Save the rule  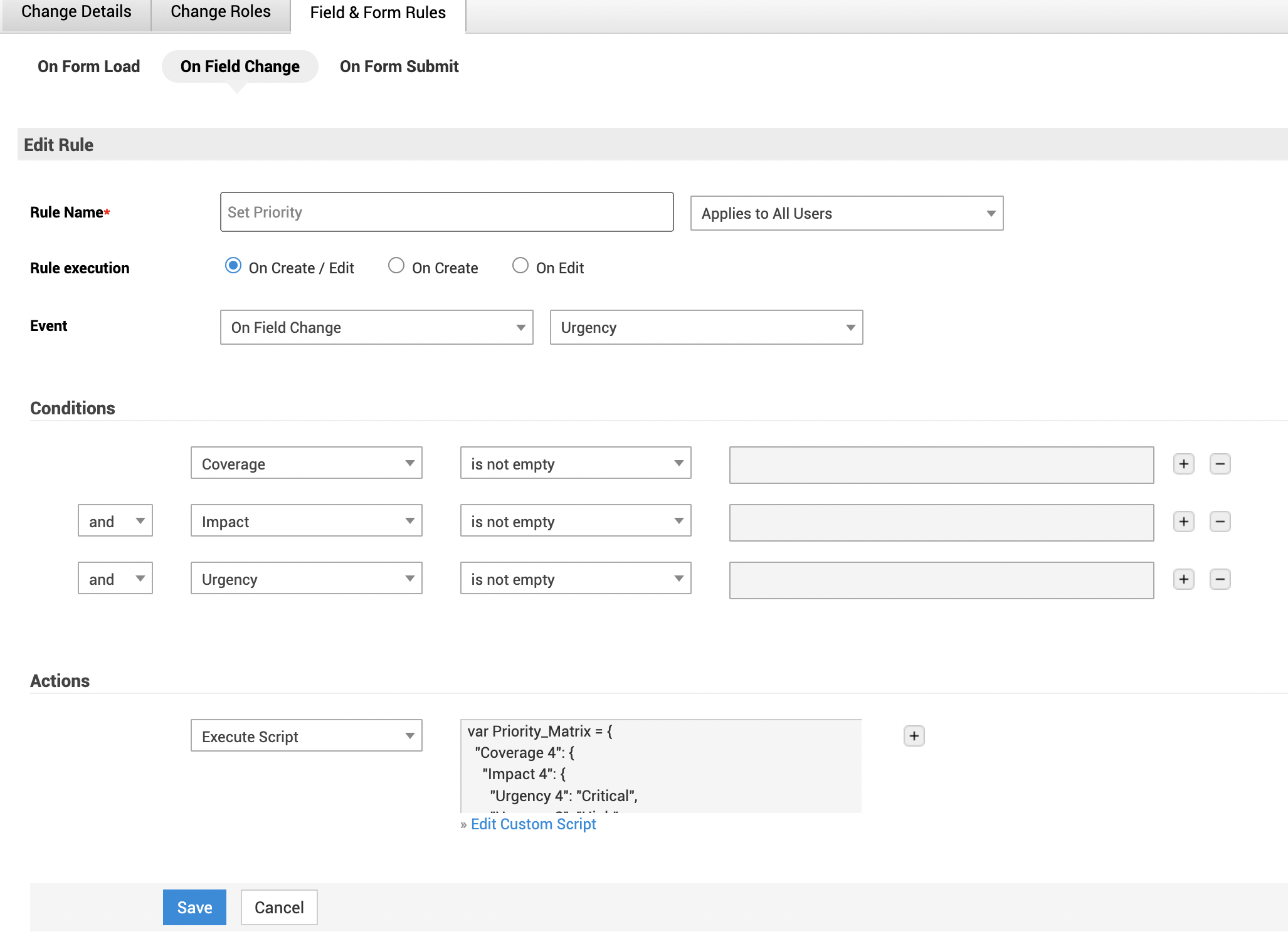194,908
